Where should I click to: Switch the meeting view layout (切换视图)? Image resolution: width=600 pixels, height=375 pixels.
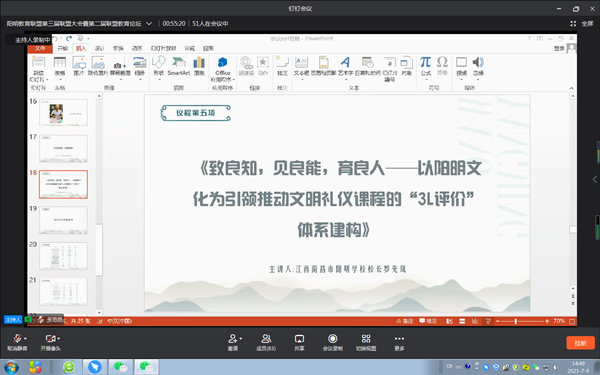366,342
